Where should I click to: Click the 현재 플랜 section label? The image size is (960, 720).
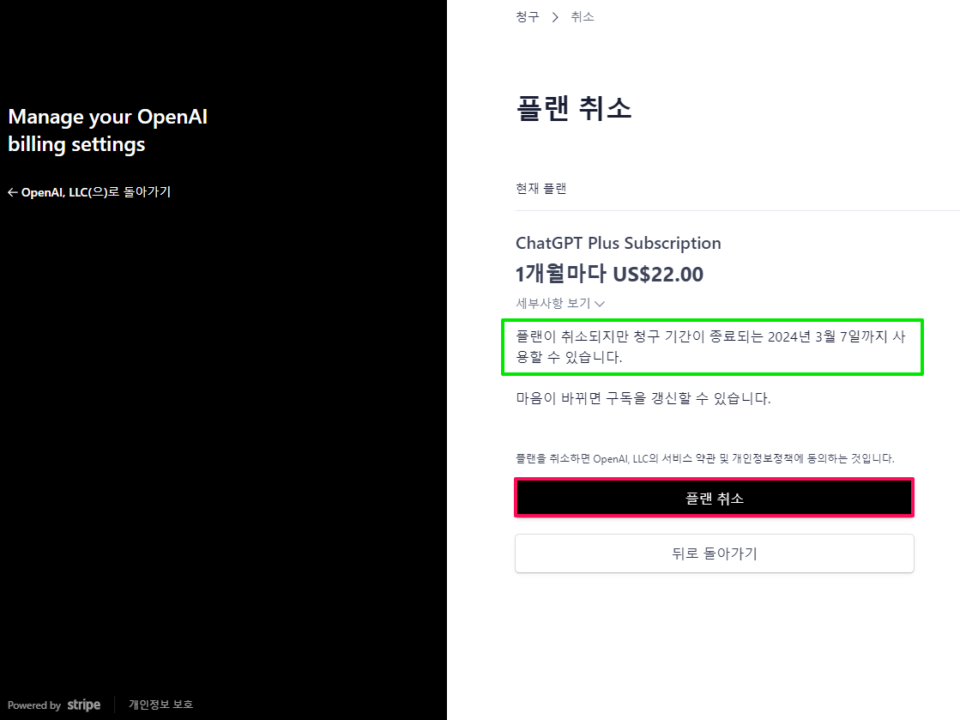[541, 187]
